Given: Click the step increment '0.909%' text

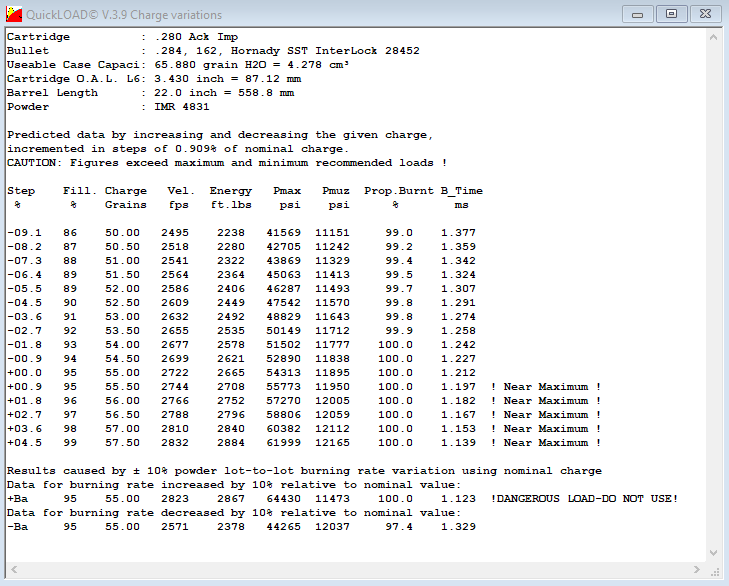Looking at the screenshot, I should pos(196,149).
